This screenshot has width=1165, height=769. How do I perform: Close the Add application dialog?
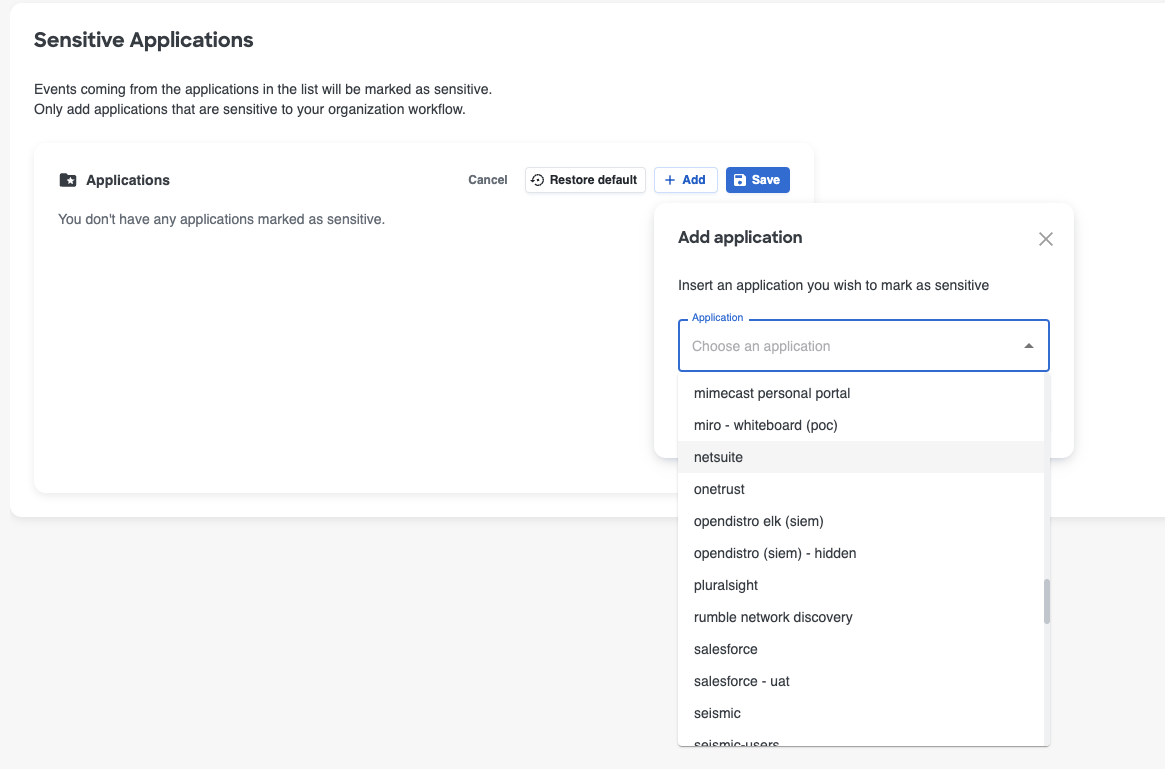[1045, 239]
